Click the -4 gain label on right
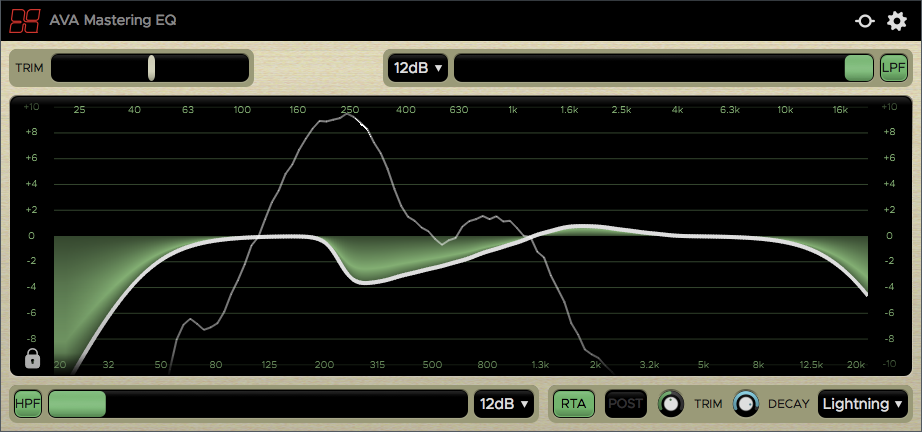The height and width of the screenshot is (432, 922). tap(889, 287)
